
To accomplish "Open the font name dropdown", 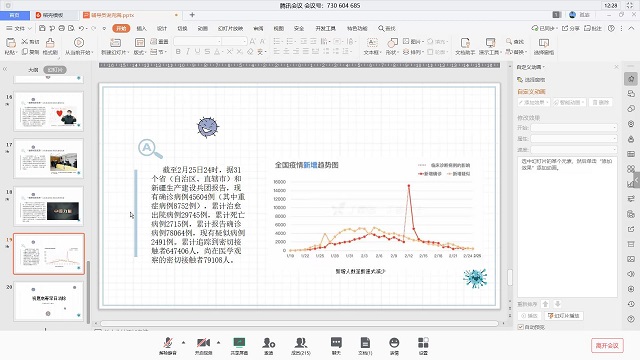I will click(x=198, y=41).
